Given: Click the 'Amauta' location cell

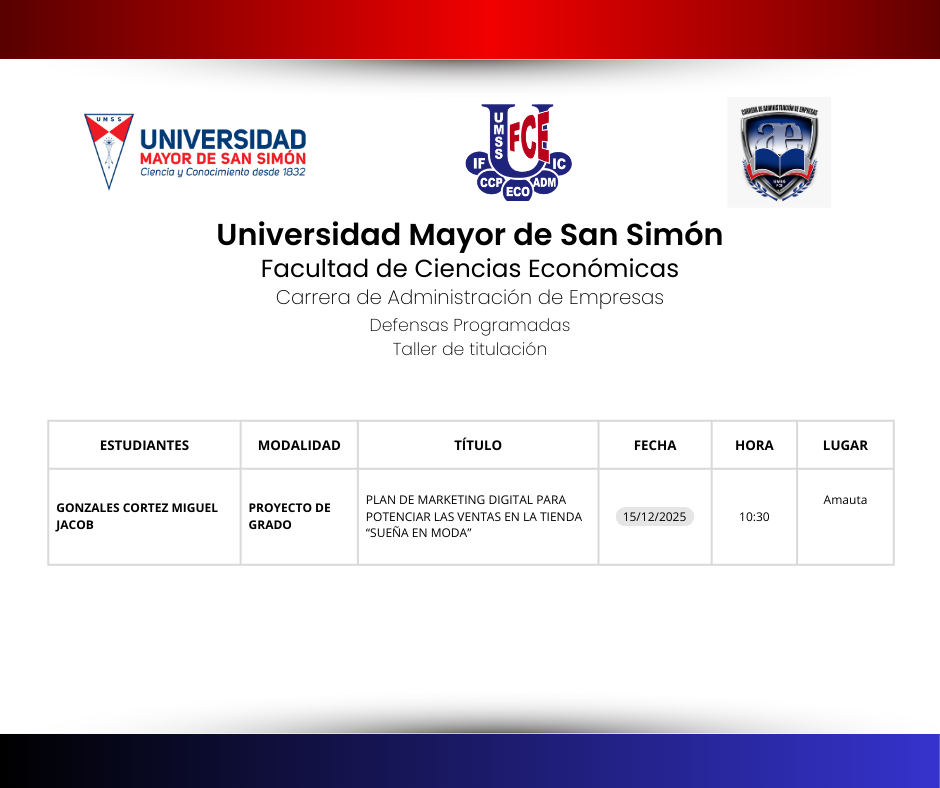Looking at the screenshot, I should [845, 500].
